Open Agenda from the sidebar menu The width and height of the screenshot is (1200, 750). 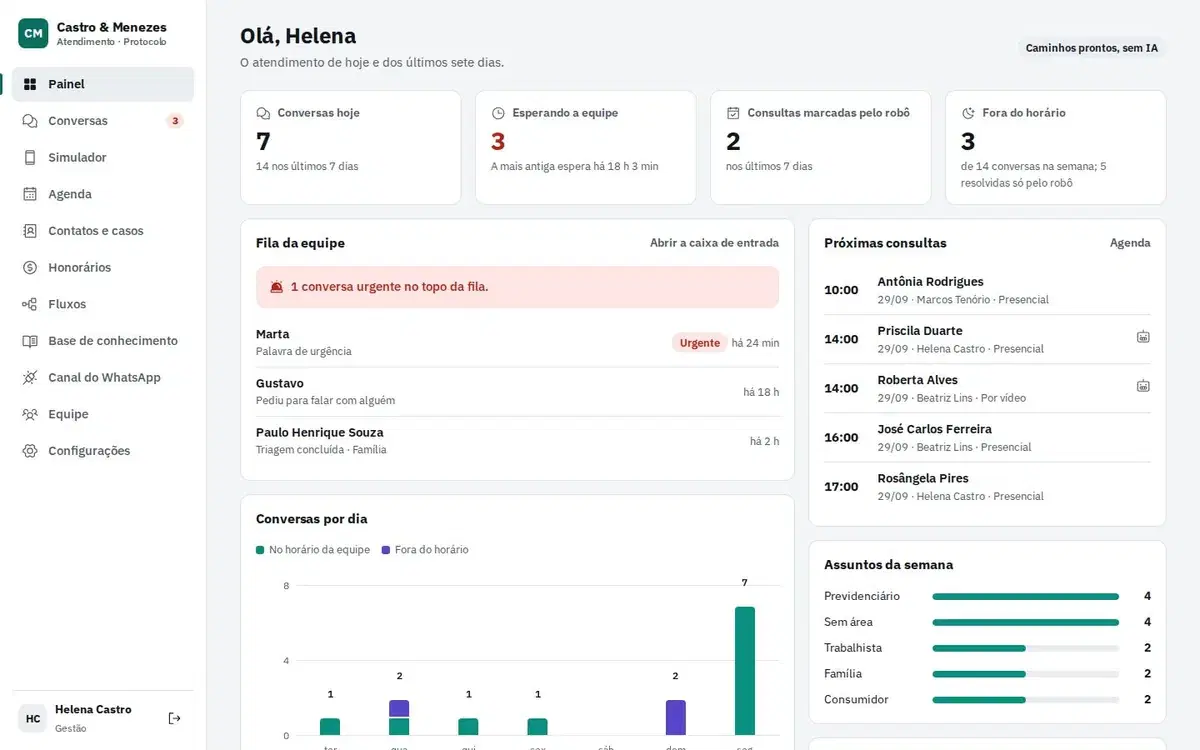coord(103,194)
